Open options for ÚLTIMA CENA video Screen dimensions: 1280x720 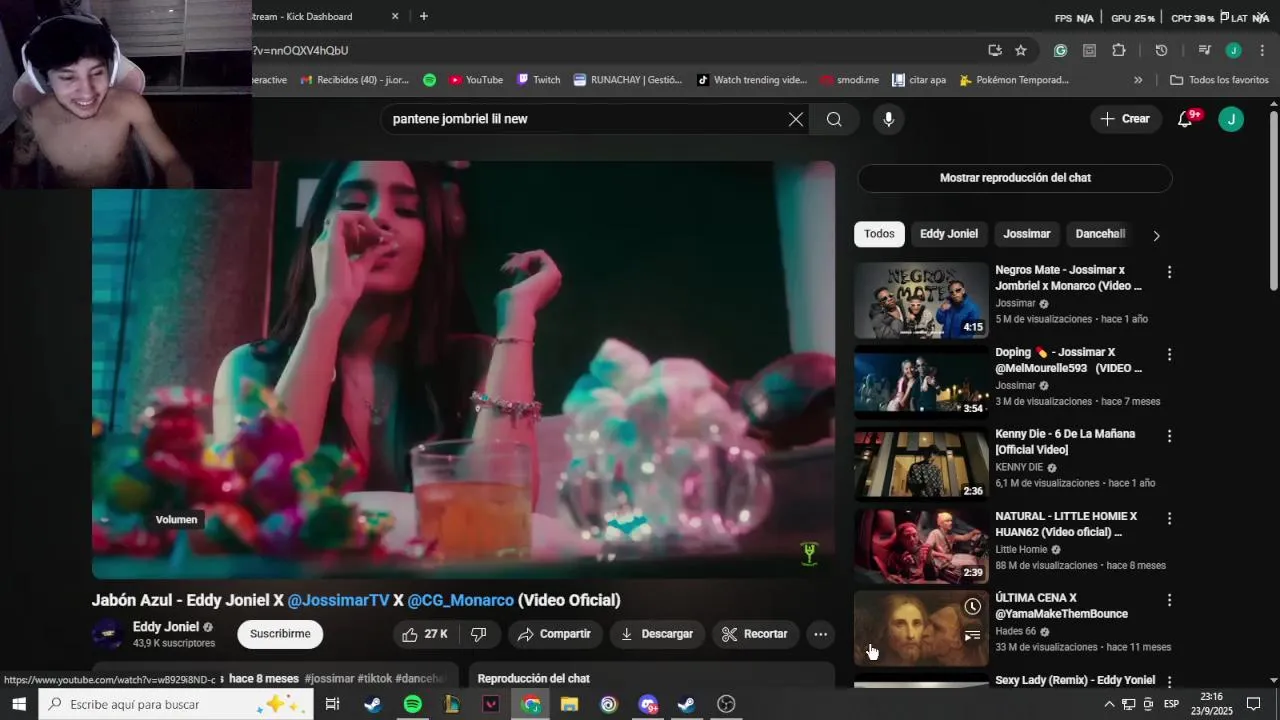pos(1169,600)
